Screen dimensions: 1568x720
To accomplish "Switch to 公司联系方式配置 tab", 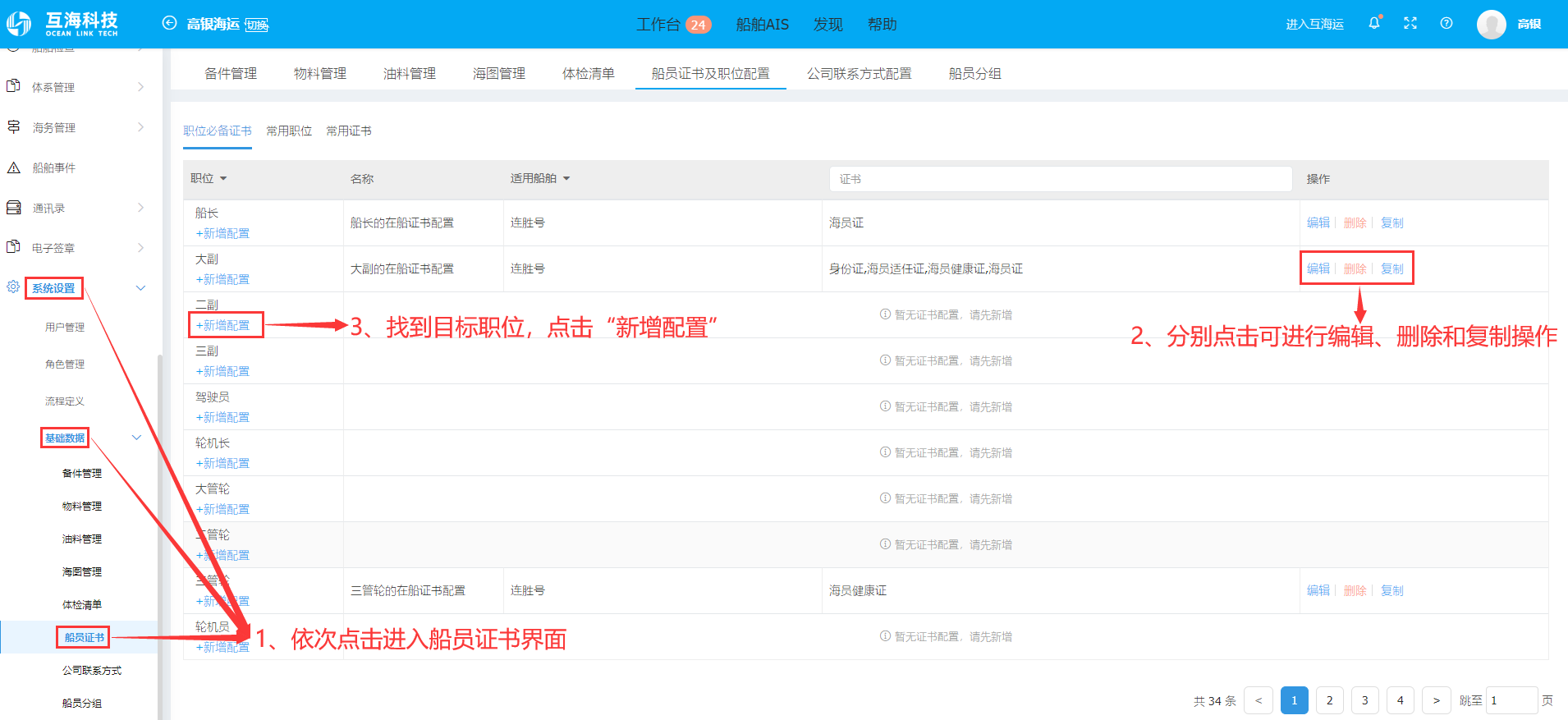I will coord(860,73).
